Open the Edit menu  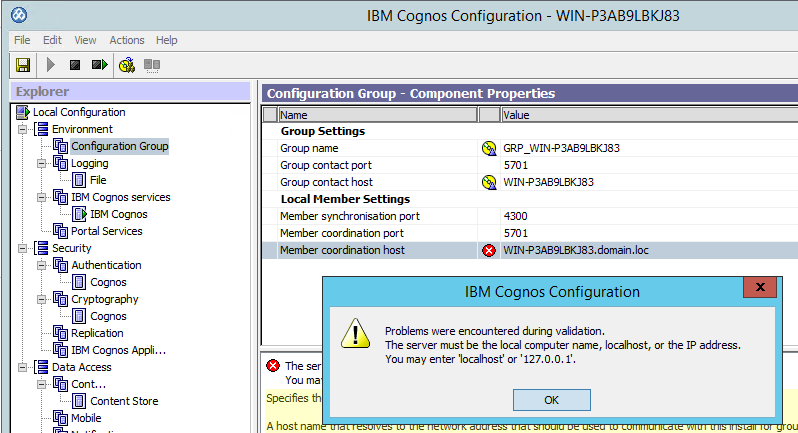[52, 40]
